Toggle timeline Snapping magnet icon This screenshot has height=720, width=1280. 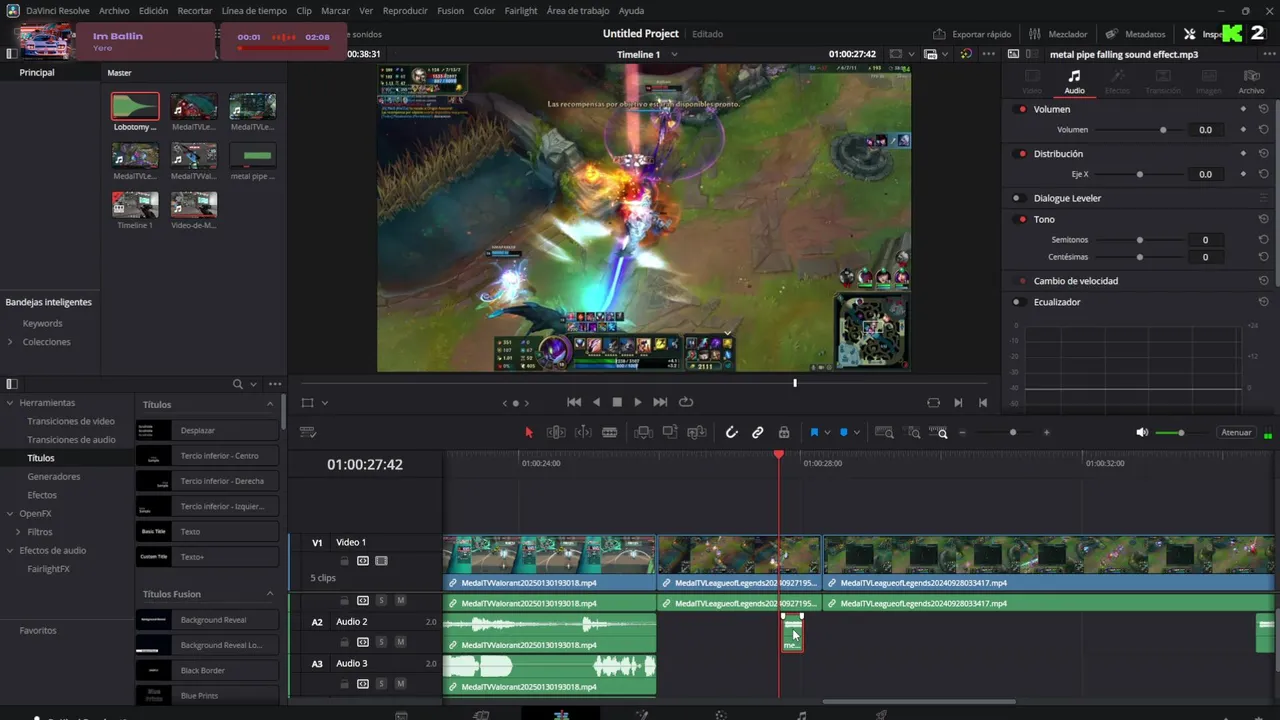pos(731,433)
